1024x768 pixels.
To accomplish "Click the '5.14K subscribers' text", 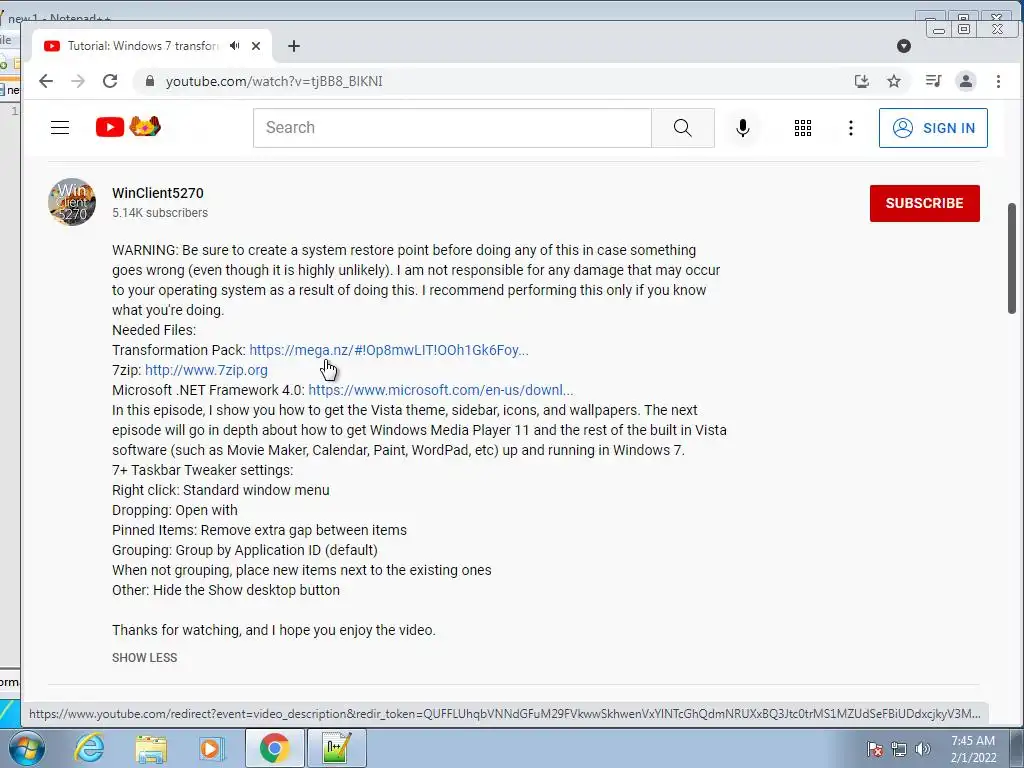I will tap(160, 213).
